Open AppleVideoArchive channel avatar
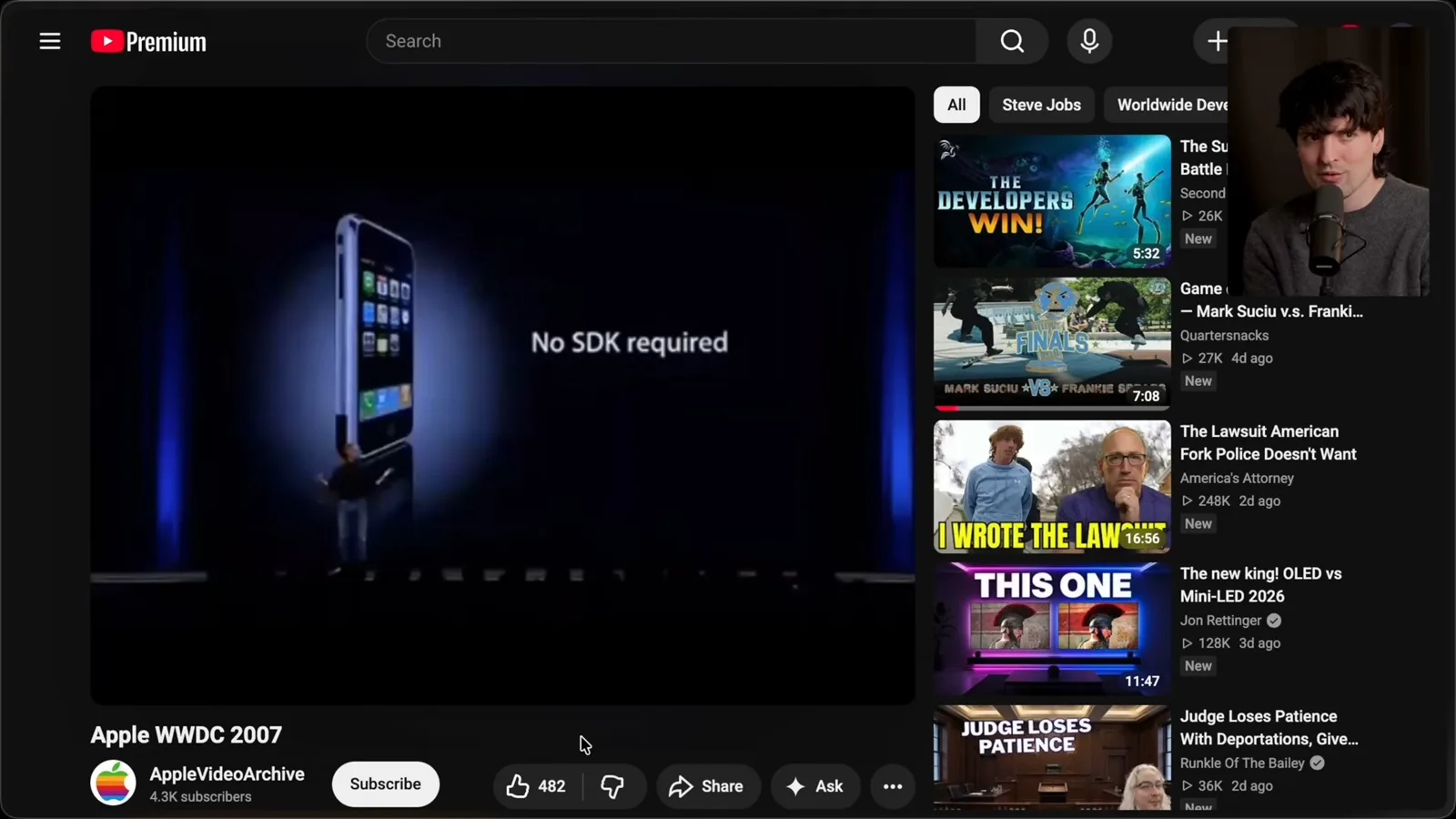The height and width of the screenshot is (819, 1456). [x=113, y=783]
